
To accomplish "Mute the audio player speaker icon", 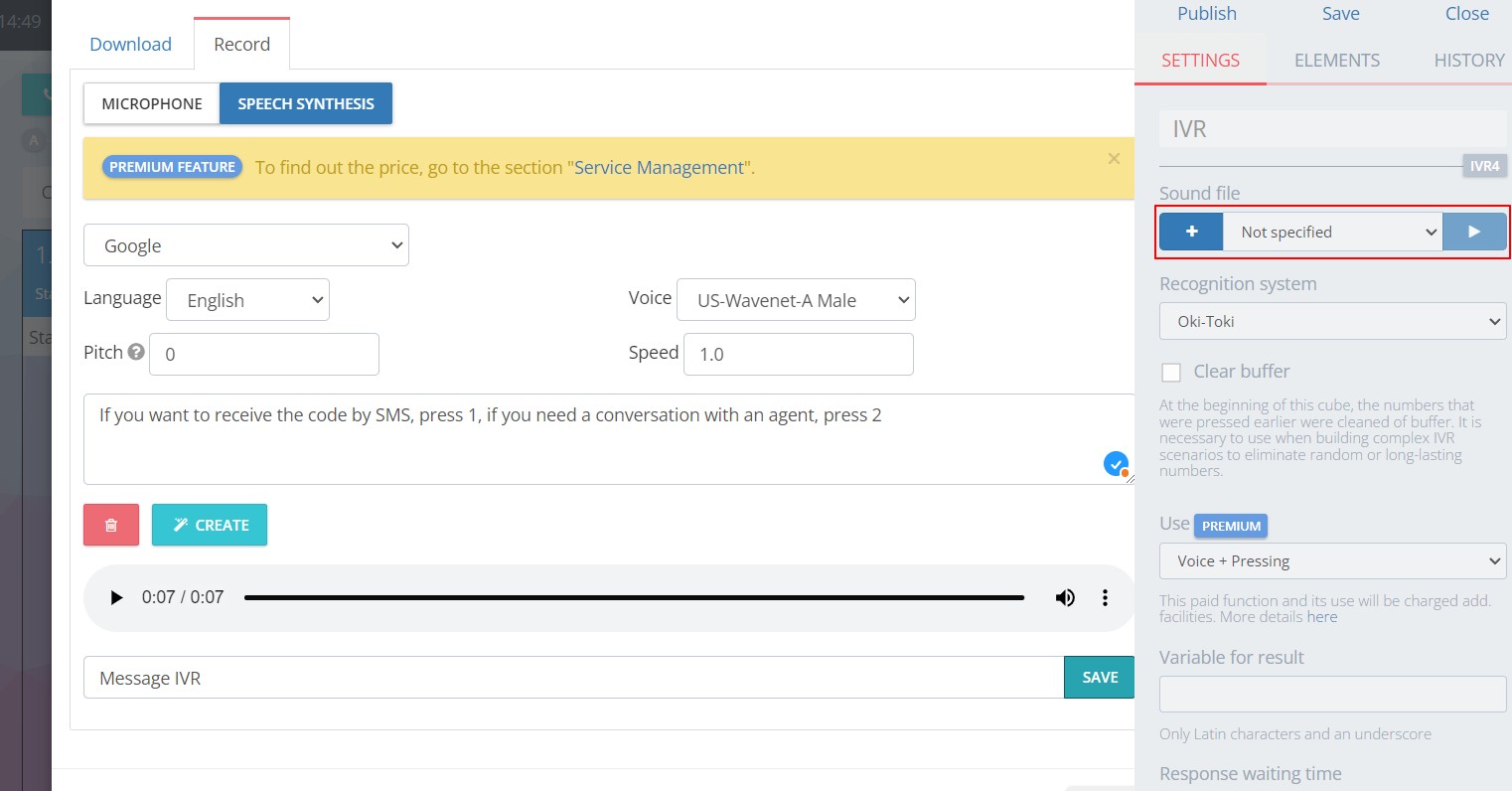I will (1064, 597).
